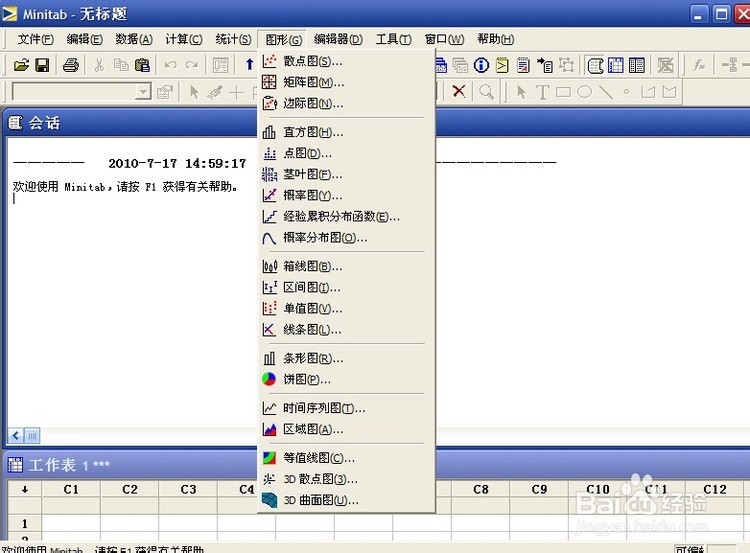This screenshot has height=553, width=750.
Task: Click the Session window toolbar icon
Action: coord(595,65)
